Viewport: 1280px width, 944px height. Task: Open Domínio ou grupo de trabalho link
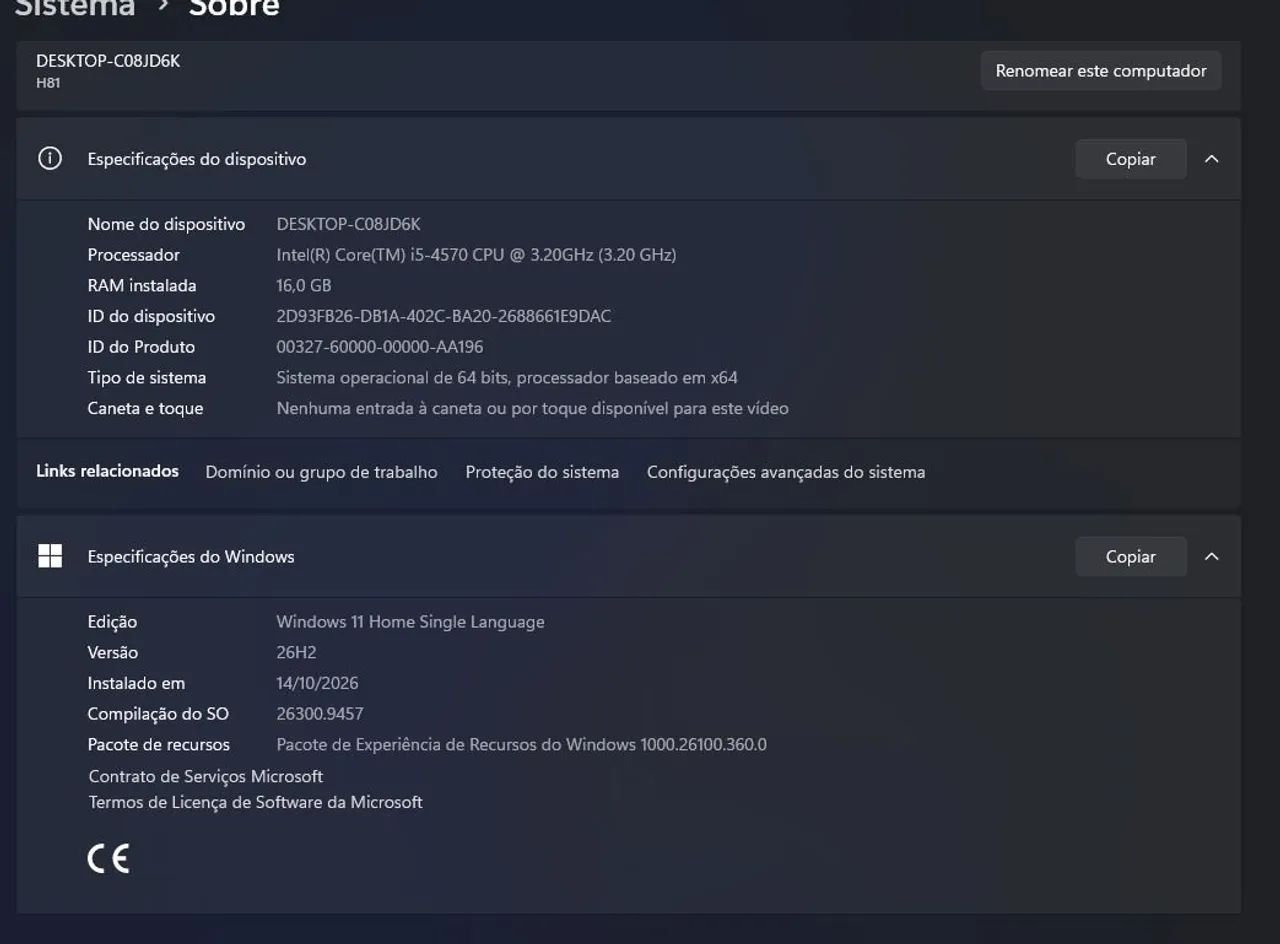(321, 472)
